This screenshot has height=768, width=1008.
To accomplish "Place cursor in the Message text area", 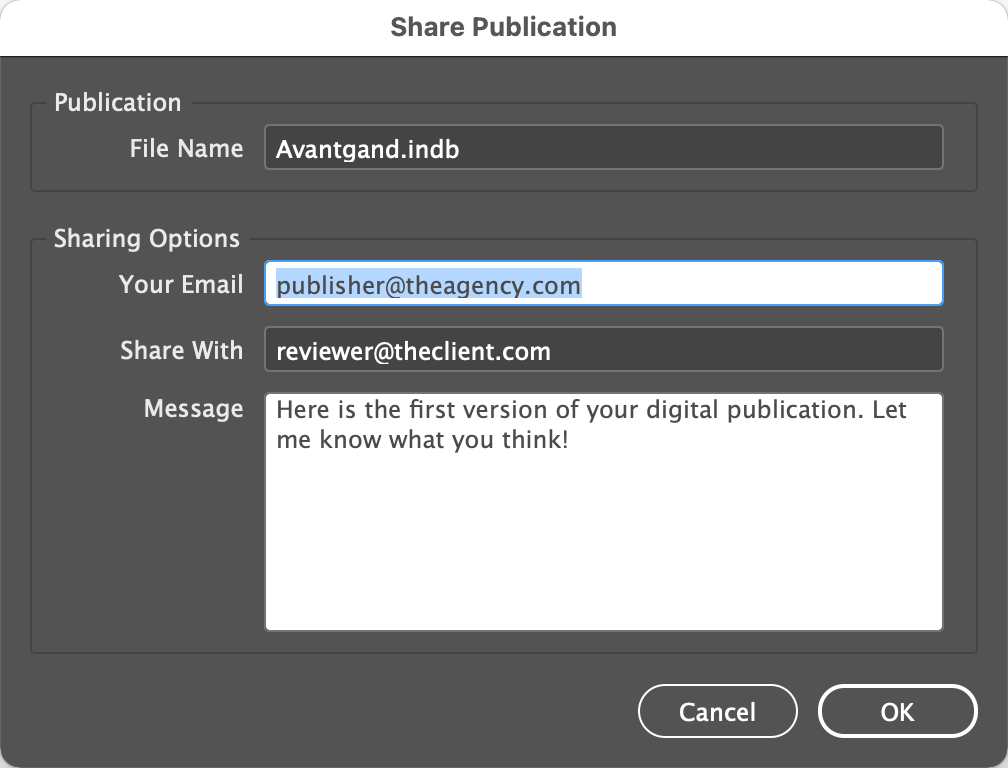I will point(604,512).
